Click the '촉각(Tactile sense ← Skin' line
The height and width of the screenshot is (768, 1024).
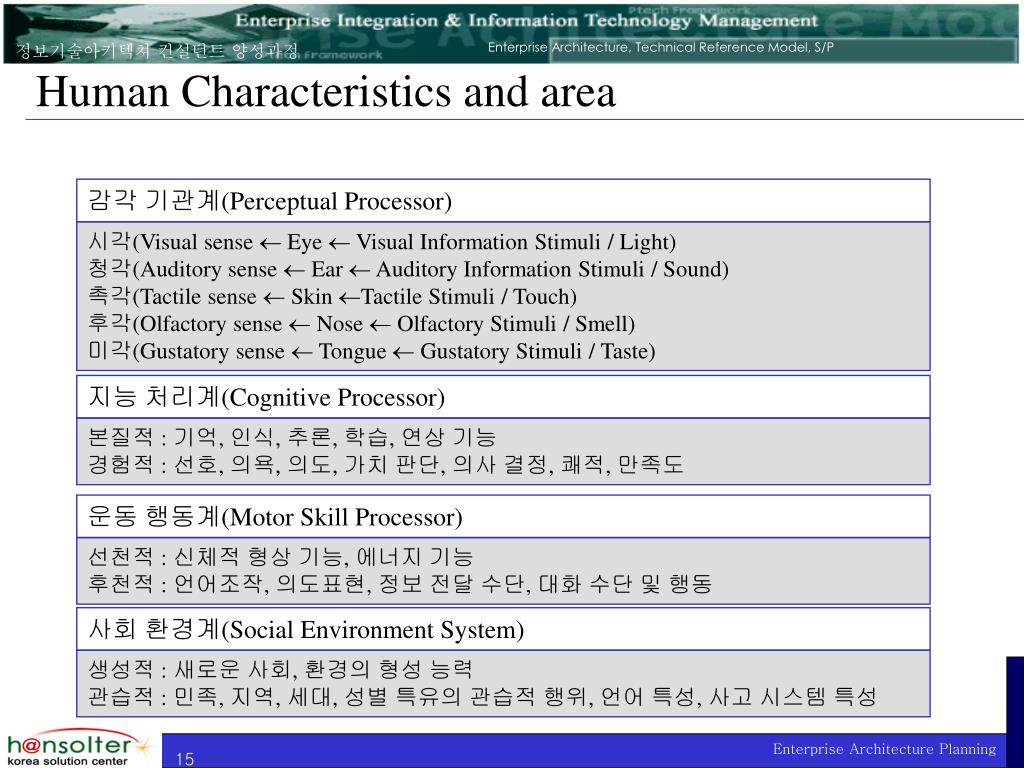pos(332,296)
